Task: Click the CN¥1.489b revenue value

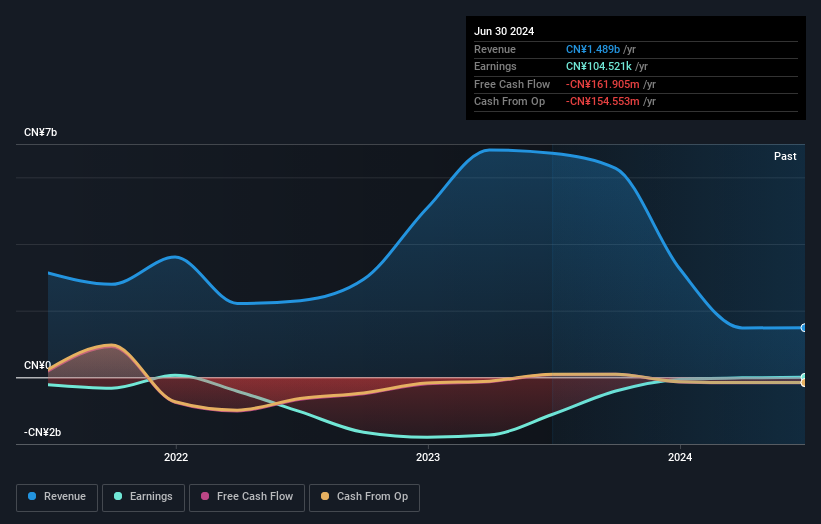Action: (593, 49)
